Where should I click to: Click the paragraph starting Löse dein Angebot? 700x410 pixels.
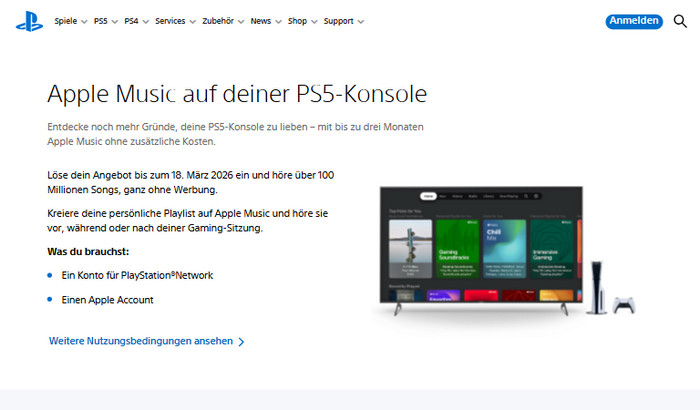[191, 182]
